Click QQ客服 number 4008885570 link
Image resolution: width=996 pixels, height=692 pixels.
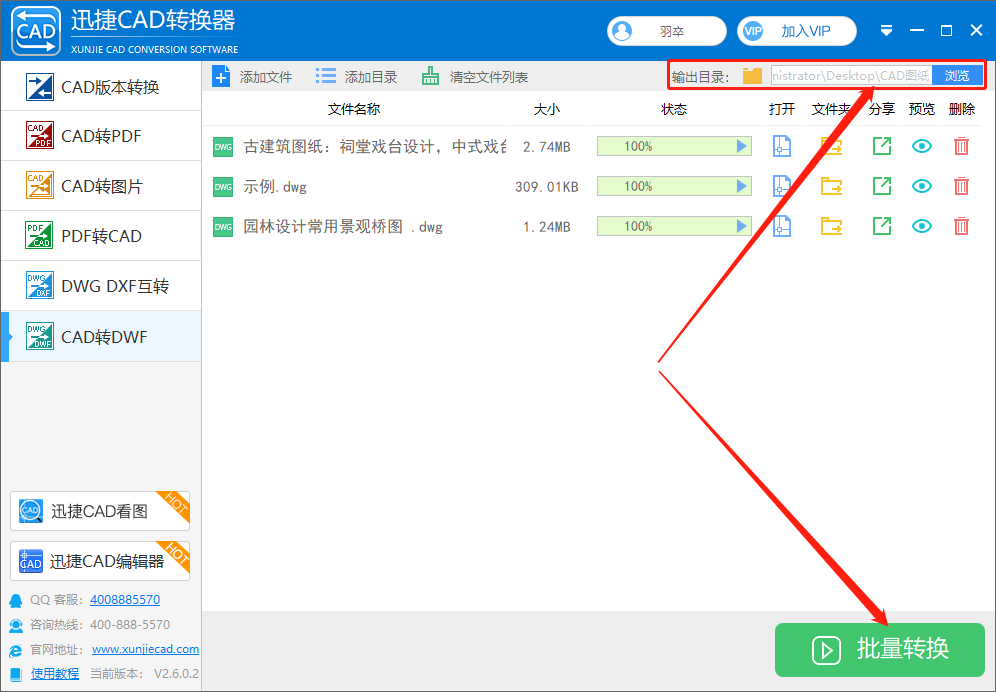pos(125,599)
